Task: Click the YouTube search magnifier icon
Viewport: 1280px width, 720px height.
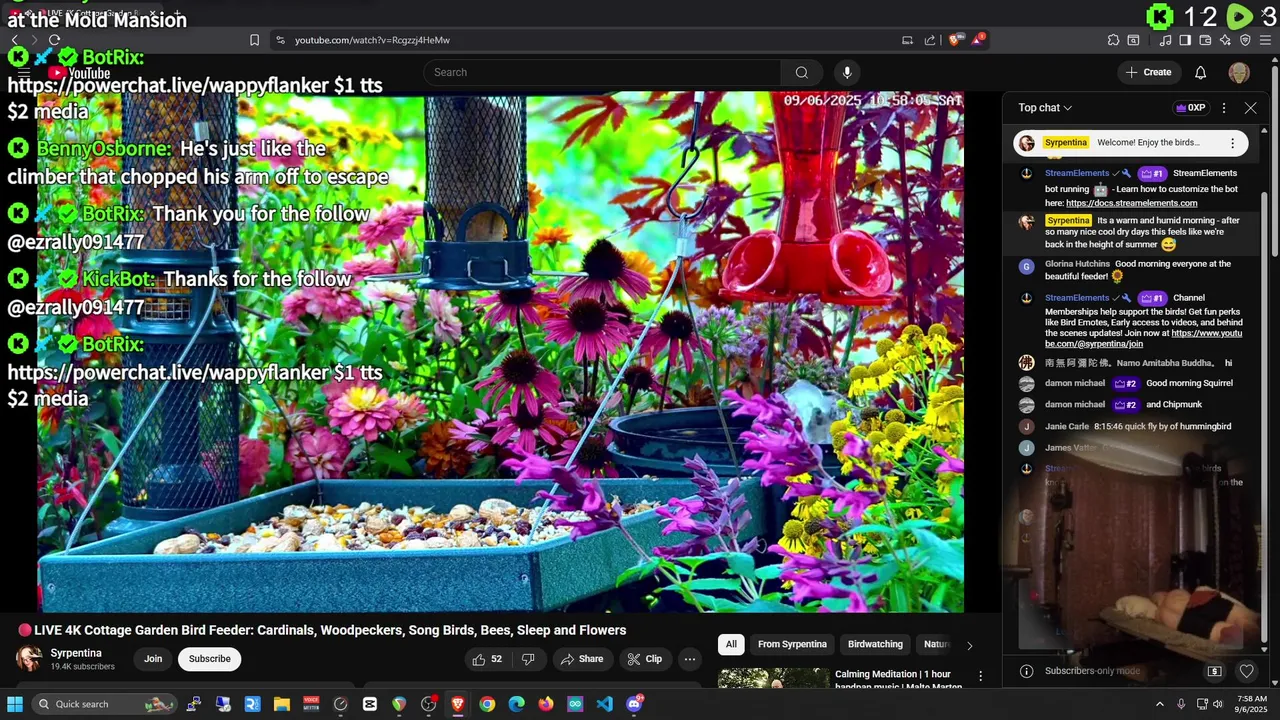Action: 801,72
